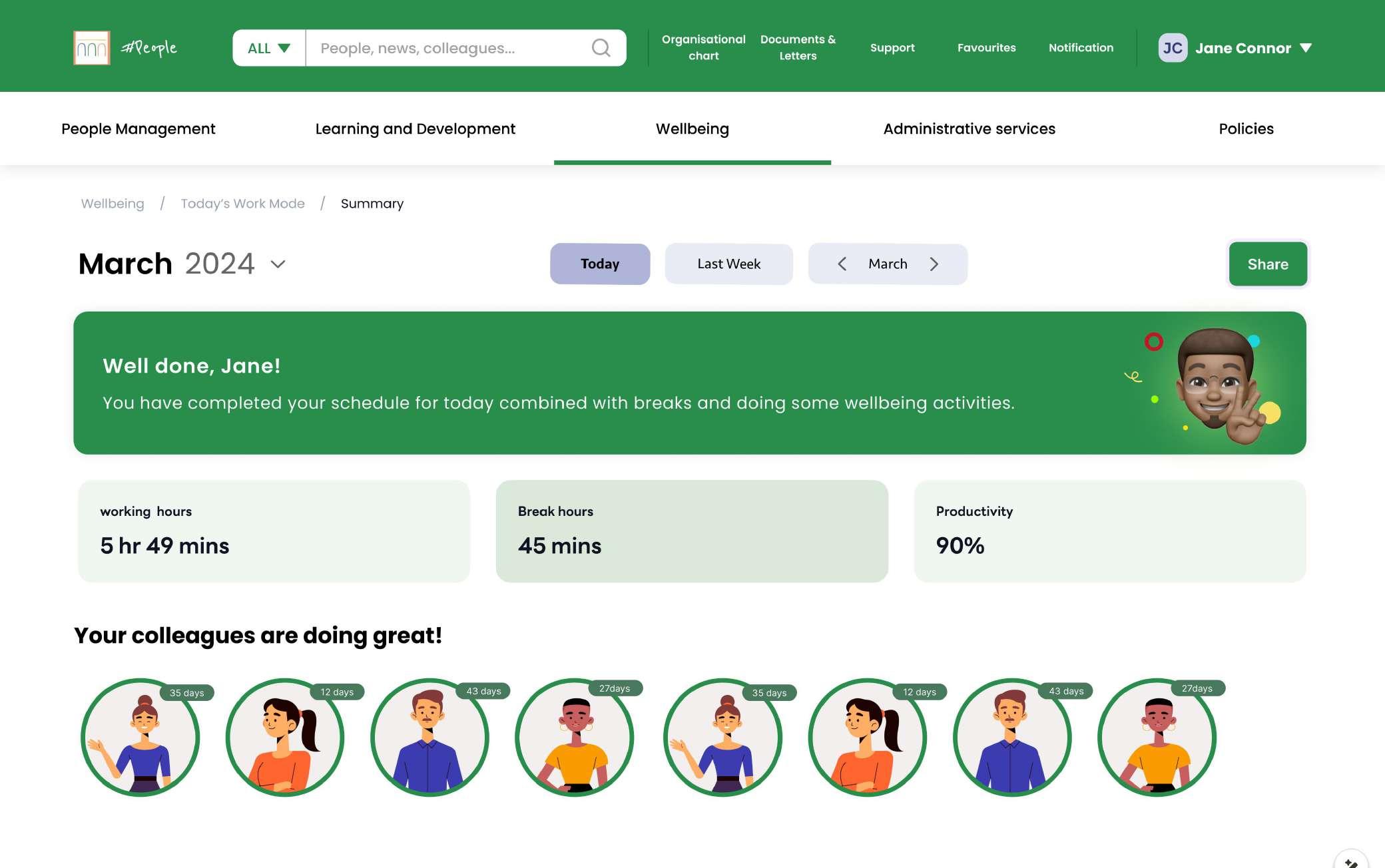Viewport: 1385px width, 868px height.
Task: Click the JC user avatar badge
Action: click(x=1172, y=48)
